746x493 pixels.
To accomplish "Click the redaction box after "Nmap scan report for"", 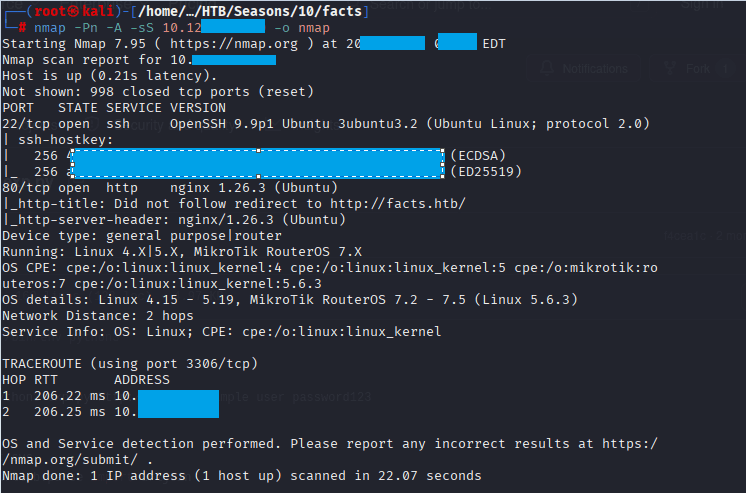I will click(x=233, y=60).
